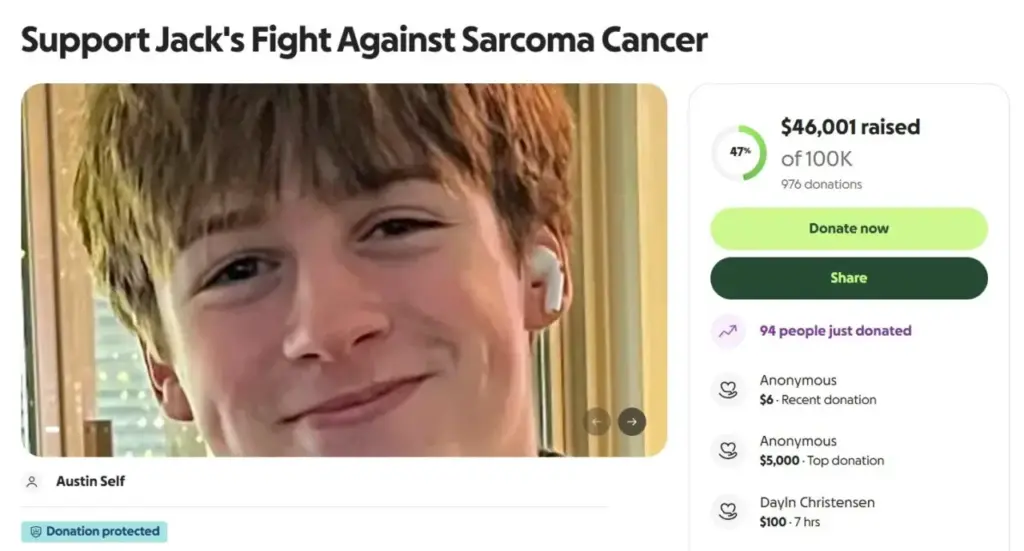This screenshot has height=551, width=1024.
Task: Click heart-hands icon beside Dayln Christensen
Action: point(728,511)
